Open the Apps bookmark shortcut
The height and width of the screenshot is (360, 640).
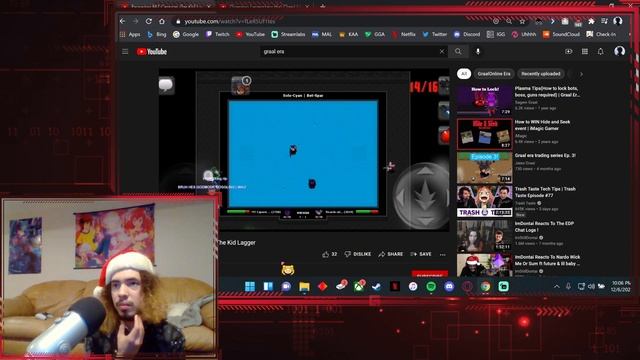130,35
